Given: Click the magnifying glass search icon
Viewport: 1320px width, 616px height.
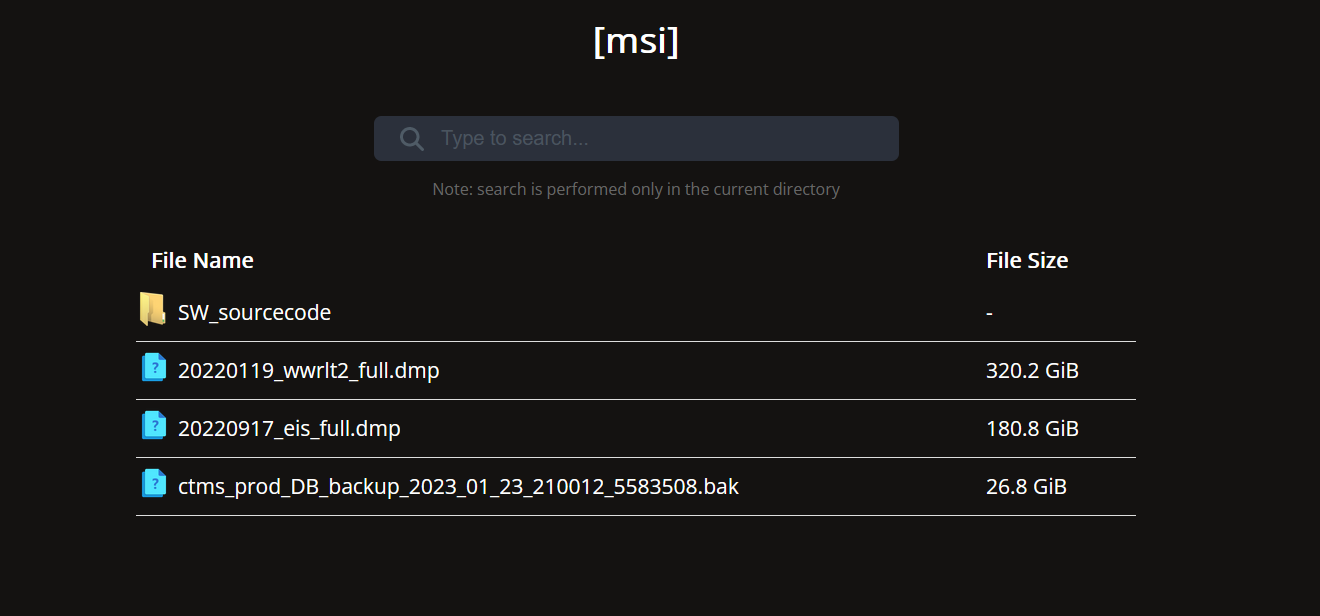Looking at the screenshot, I should (x=411, y=138).
